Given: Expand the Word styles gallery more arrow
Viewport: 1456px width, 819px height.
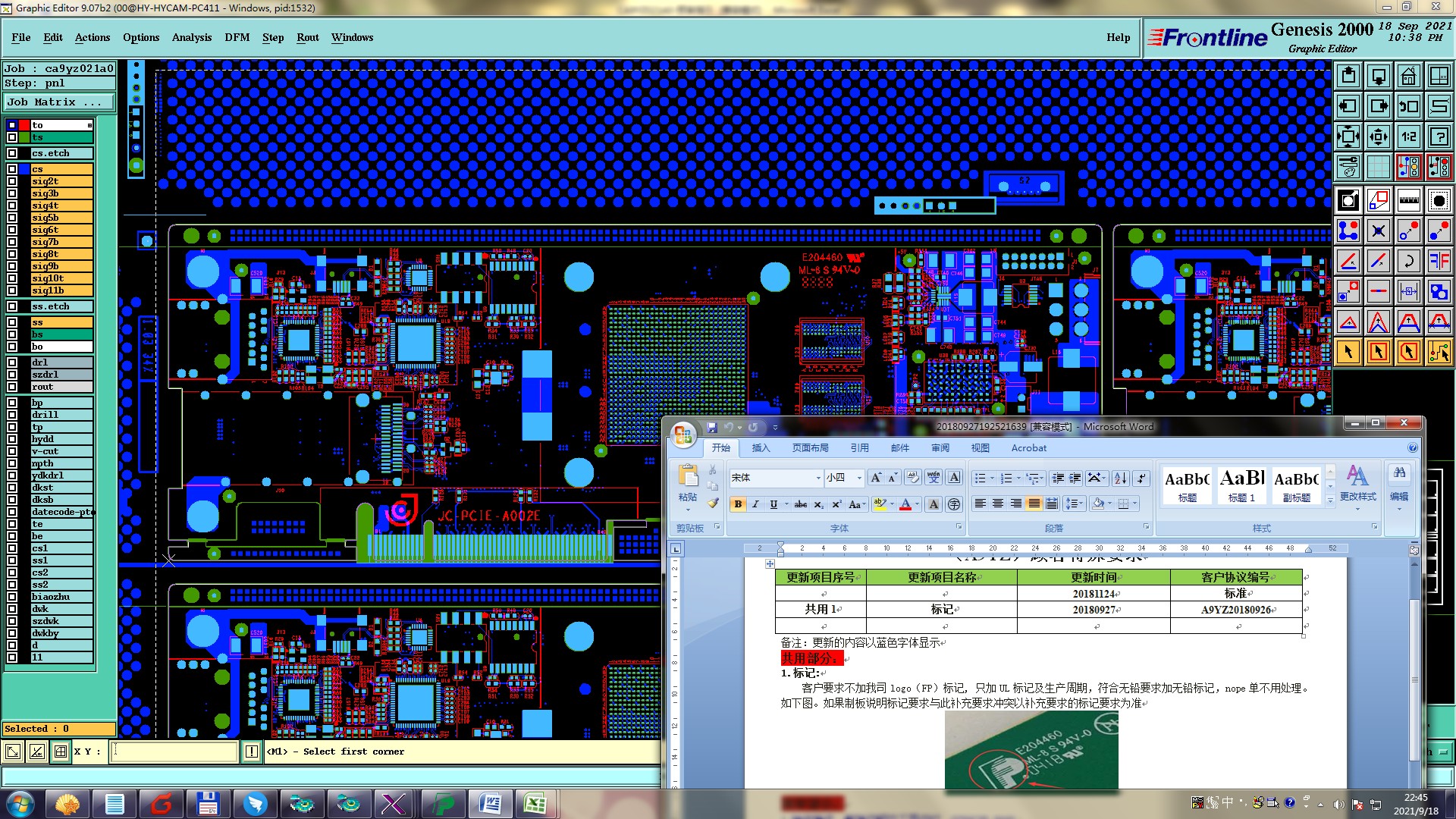Looking at the screenshot, I should click(x=1330, y=500).
